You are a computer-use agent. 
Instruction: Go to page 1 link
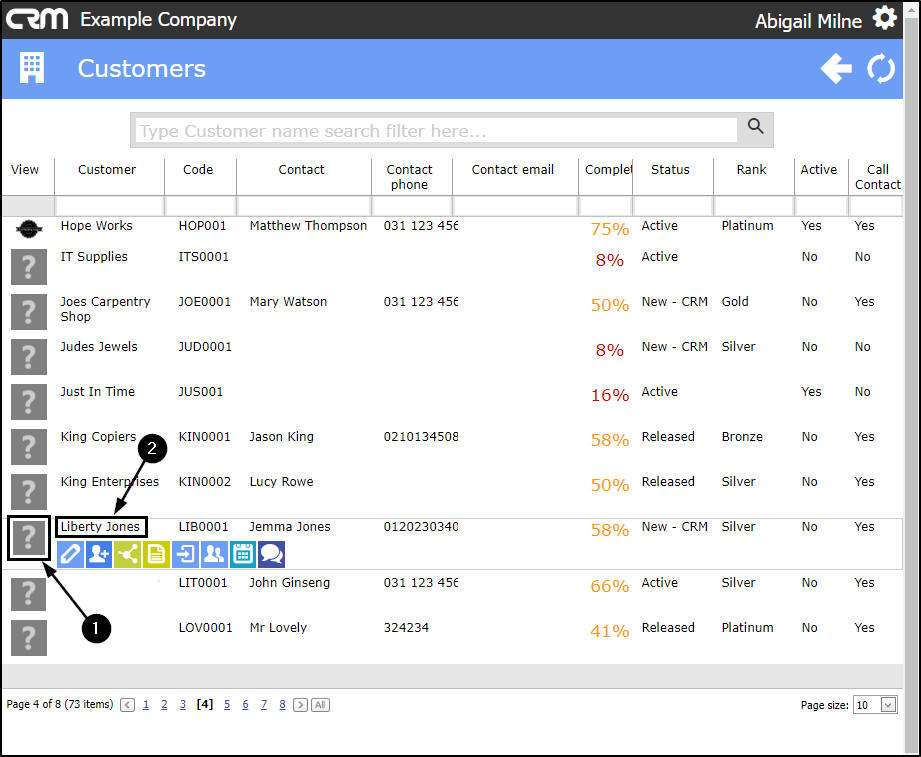click(146, 704)
